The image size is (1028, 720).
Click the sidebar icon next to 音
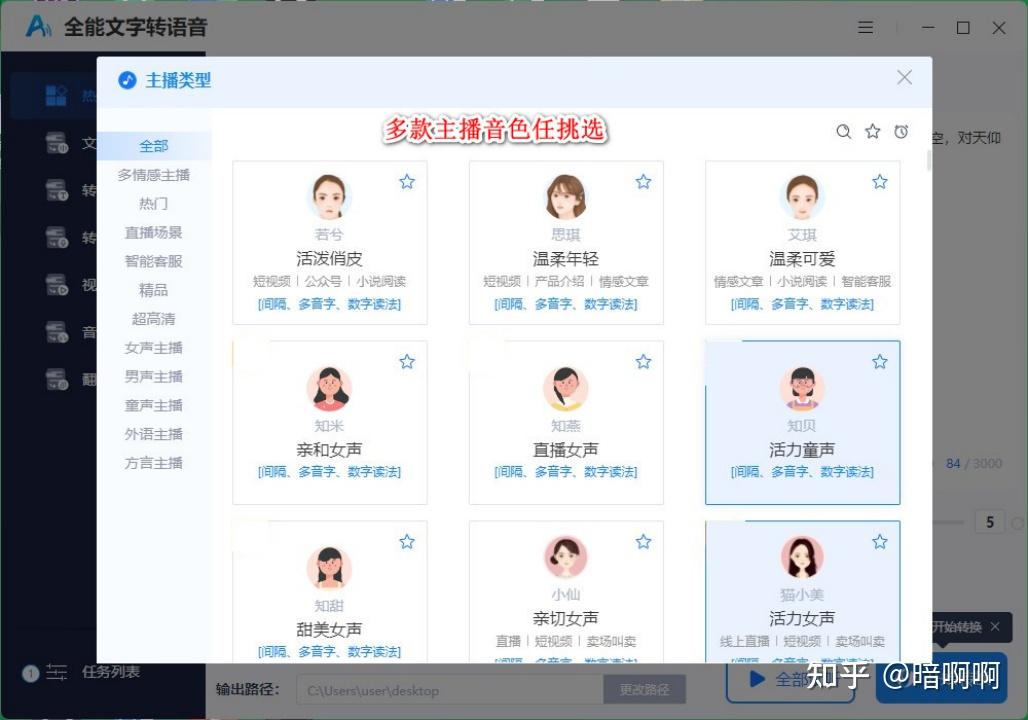(56, 332)
